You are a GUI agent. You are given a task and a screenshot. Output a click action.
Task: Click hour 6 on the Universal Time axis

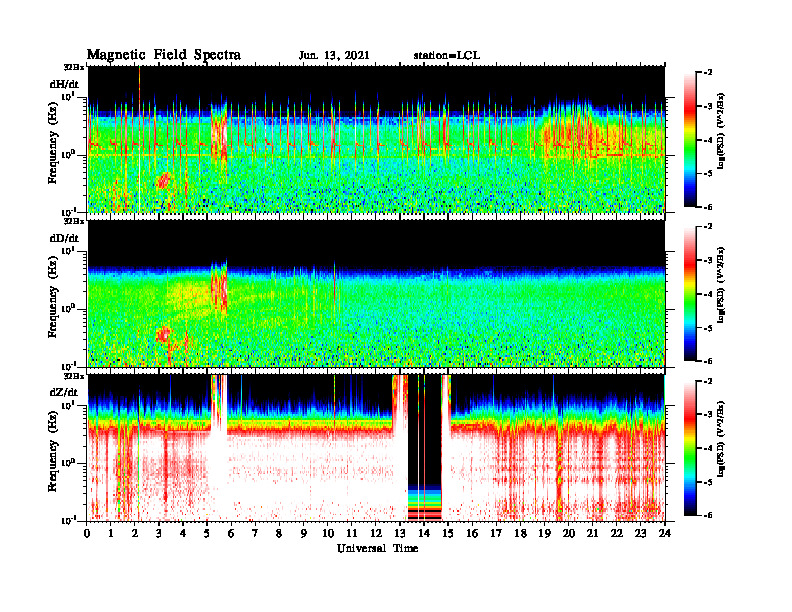(231, 534)
